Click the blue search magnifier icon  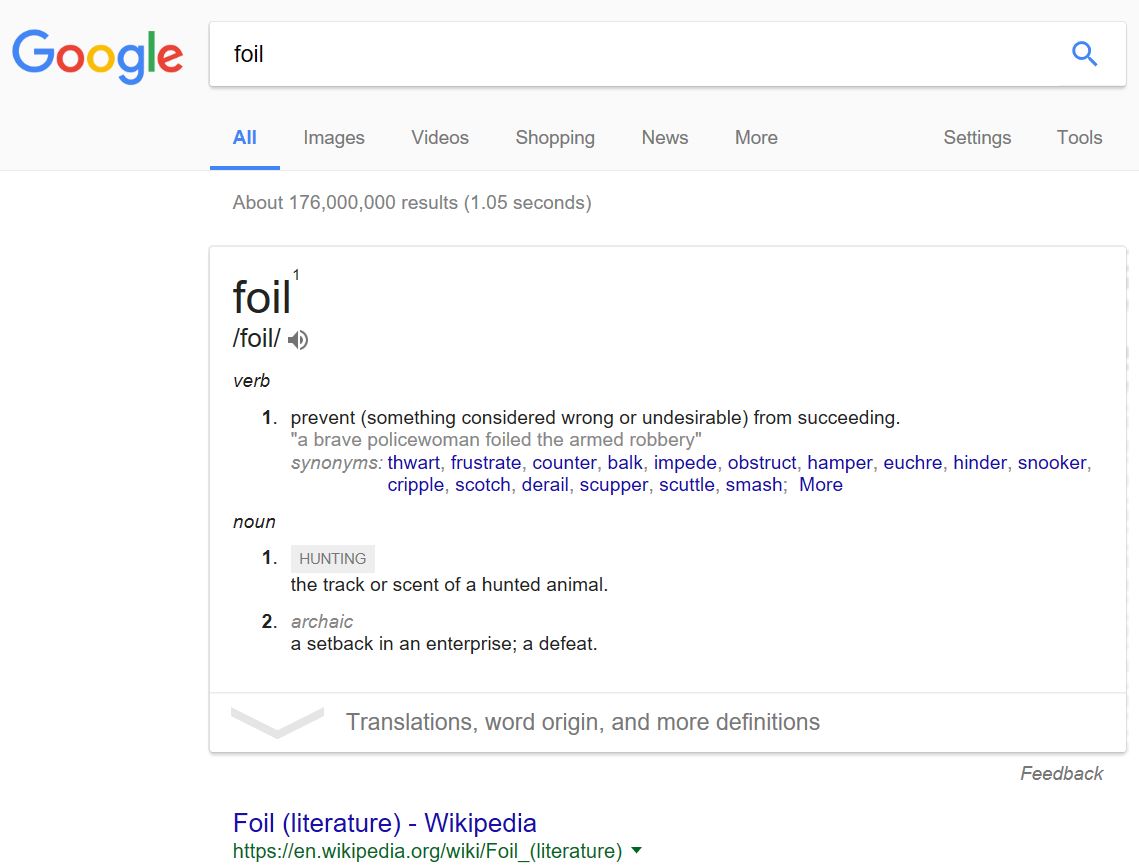pyautogui.click(x=1084, y=54)
